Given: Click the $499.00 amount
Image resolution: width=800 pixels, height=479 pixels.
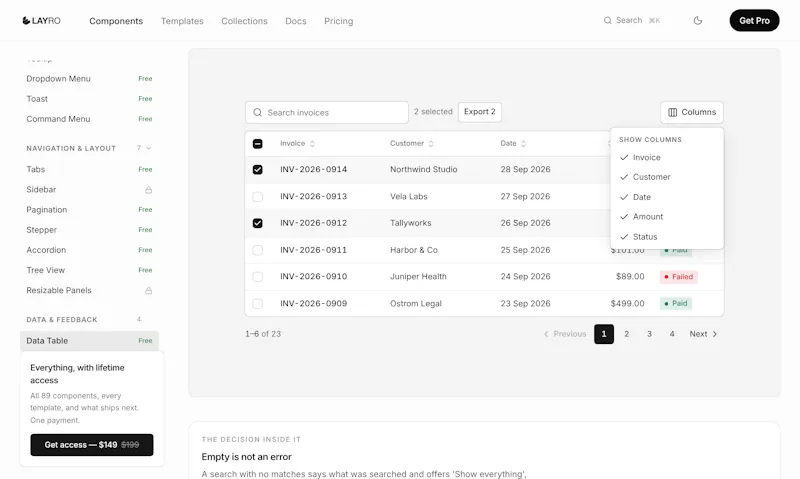Looking at the screenshot, I should pos(628,304).
